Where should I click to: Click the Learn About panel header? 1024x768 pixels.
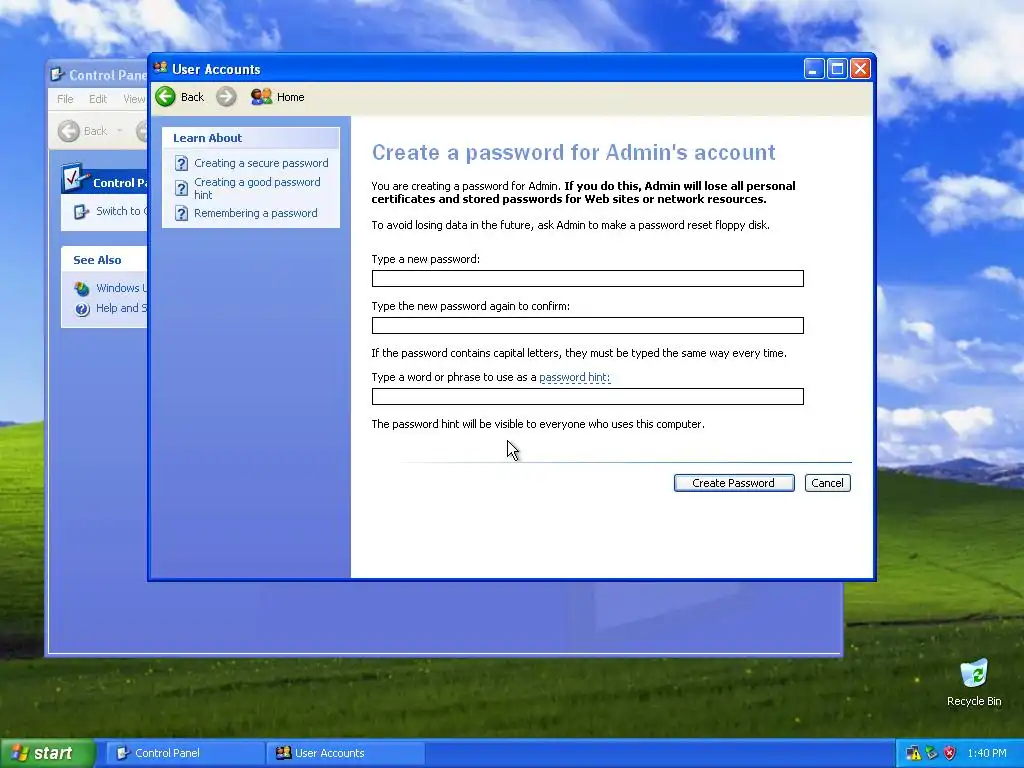(x=251, y=138)
